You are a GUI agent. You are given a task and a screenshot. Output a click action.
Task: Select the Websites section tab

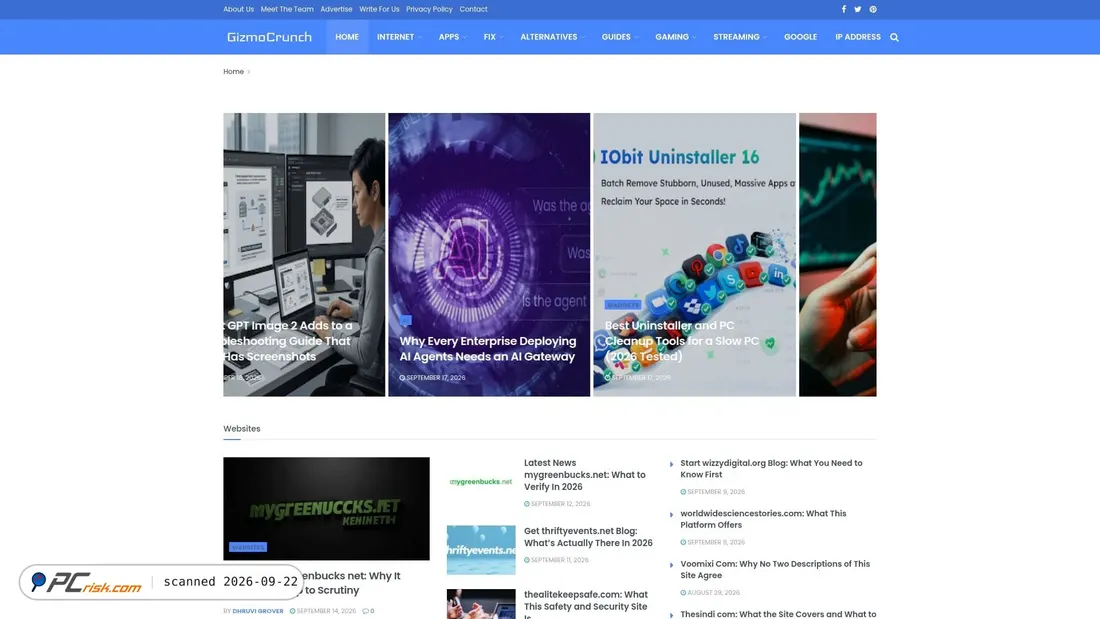click(241, 429)
